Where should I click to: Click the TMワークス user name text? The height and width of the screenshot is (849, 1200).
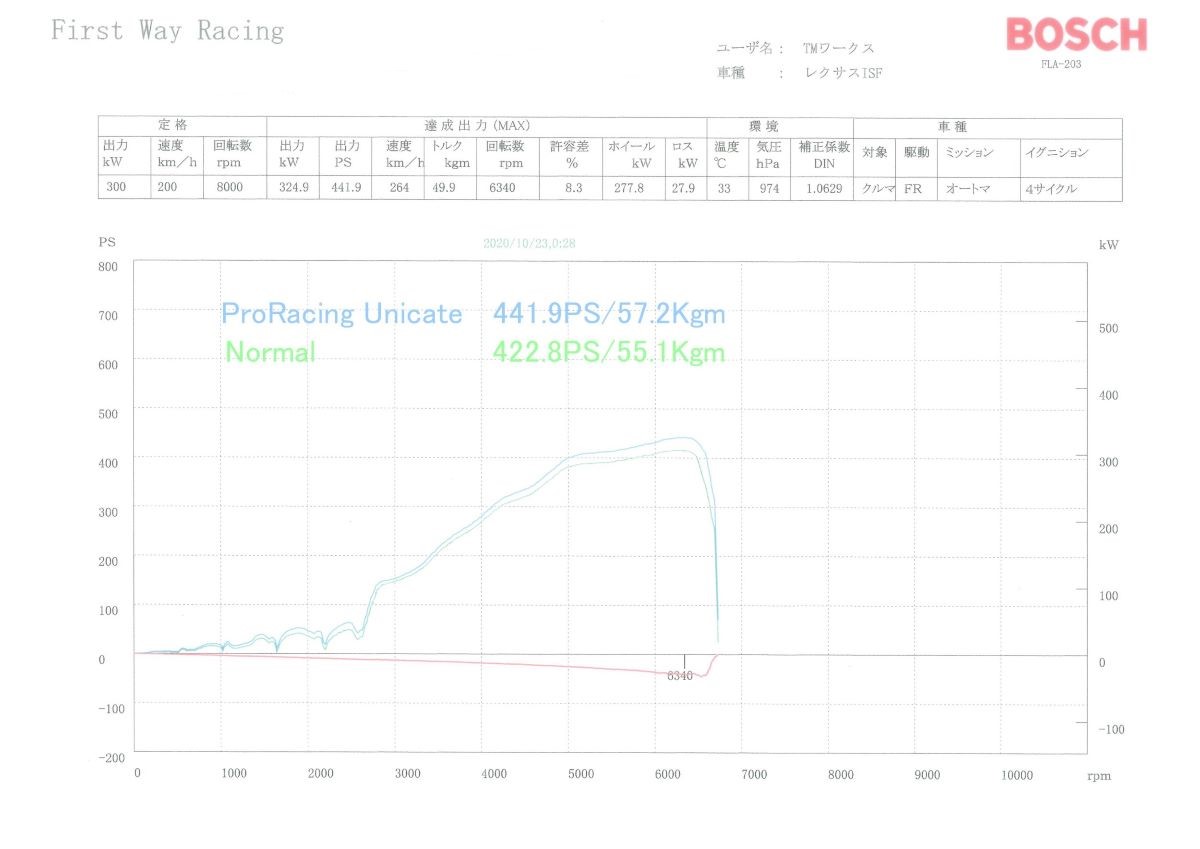click(839, 48)
